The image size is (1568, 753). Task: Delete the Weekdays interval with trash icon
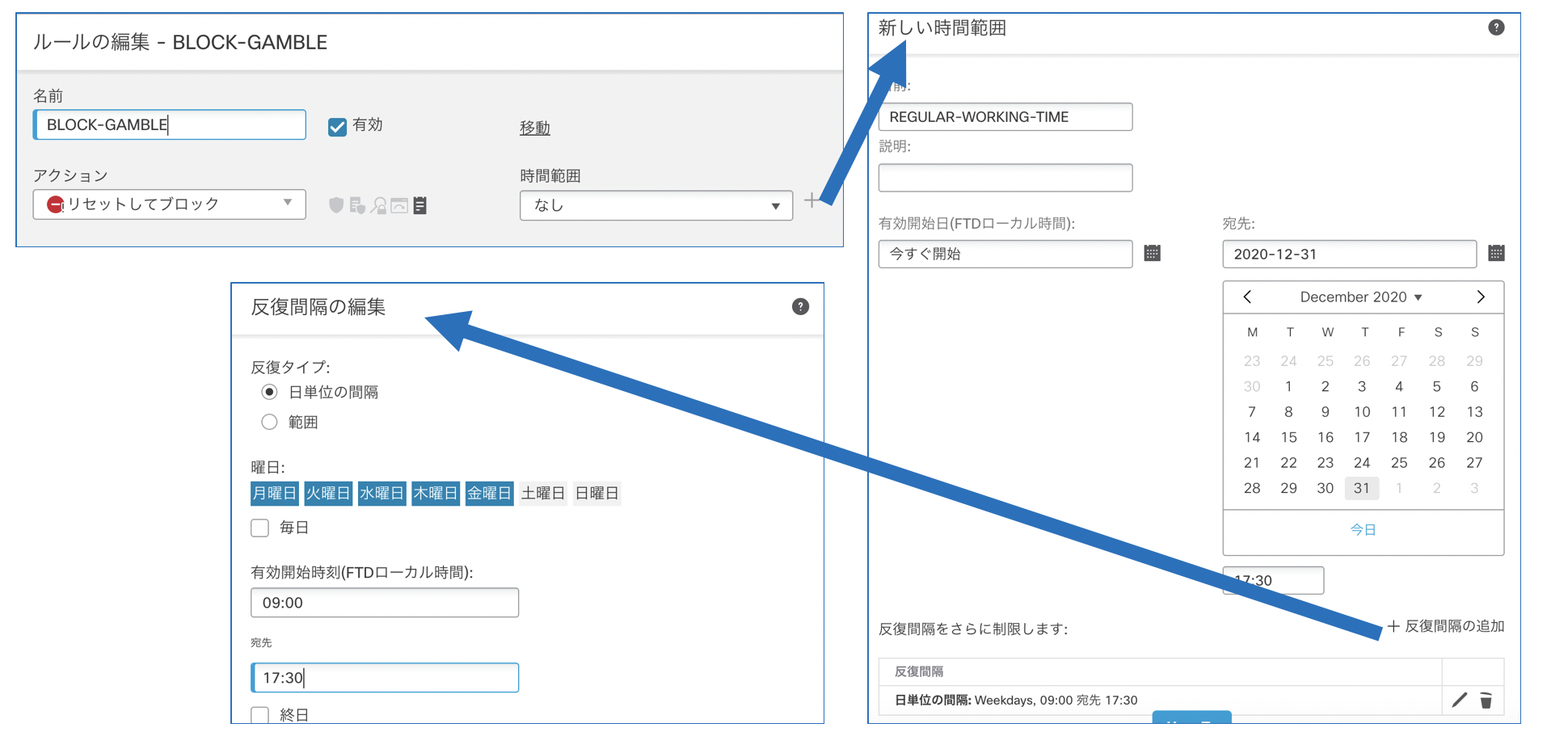click(1486, 700)
